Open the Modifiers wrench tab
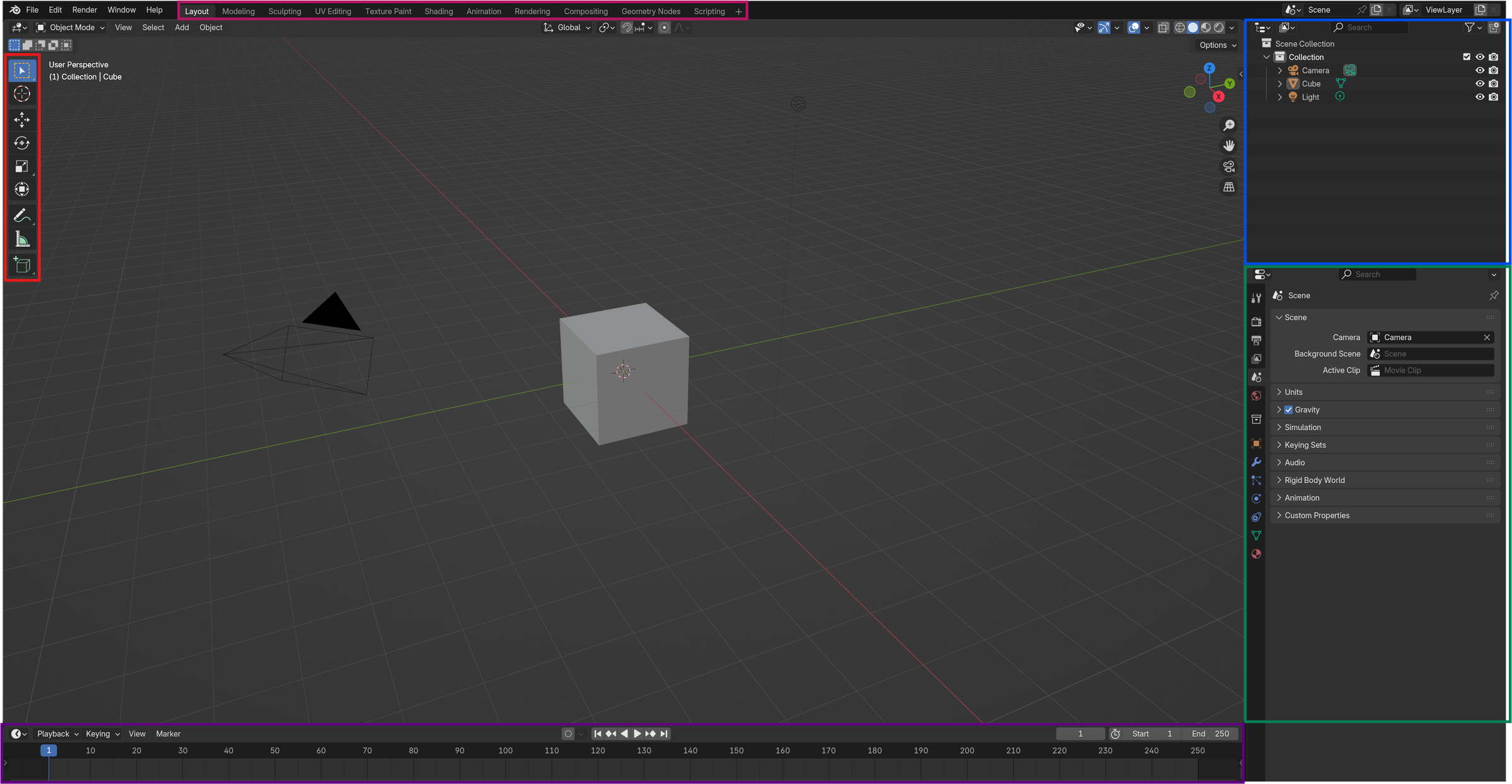This screenshot has width=1512, height=784. 1256,462
